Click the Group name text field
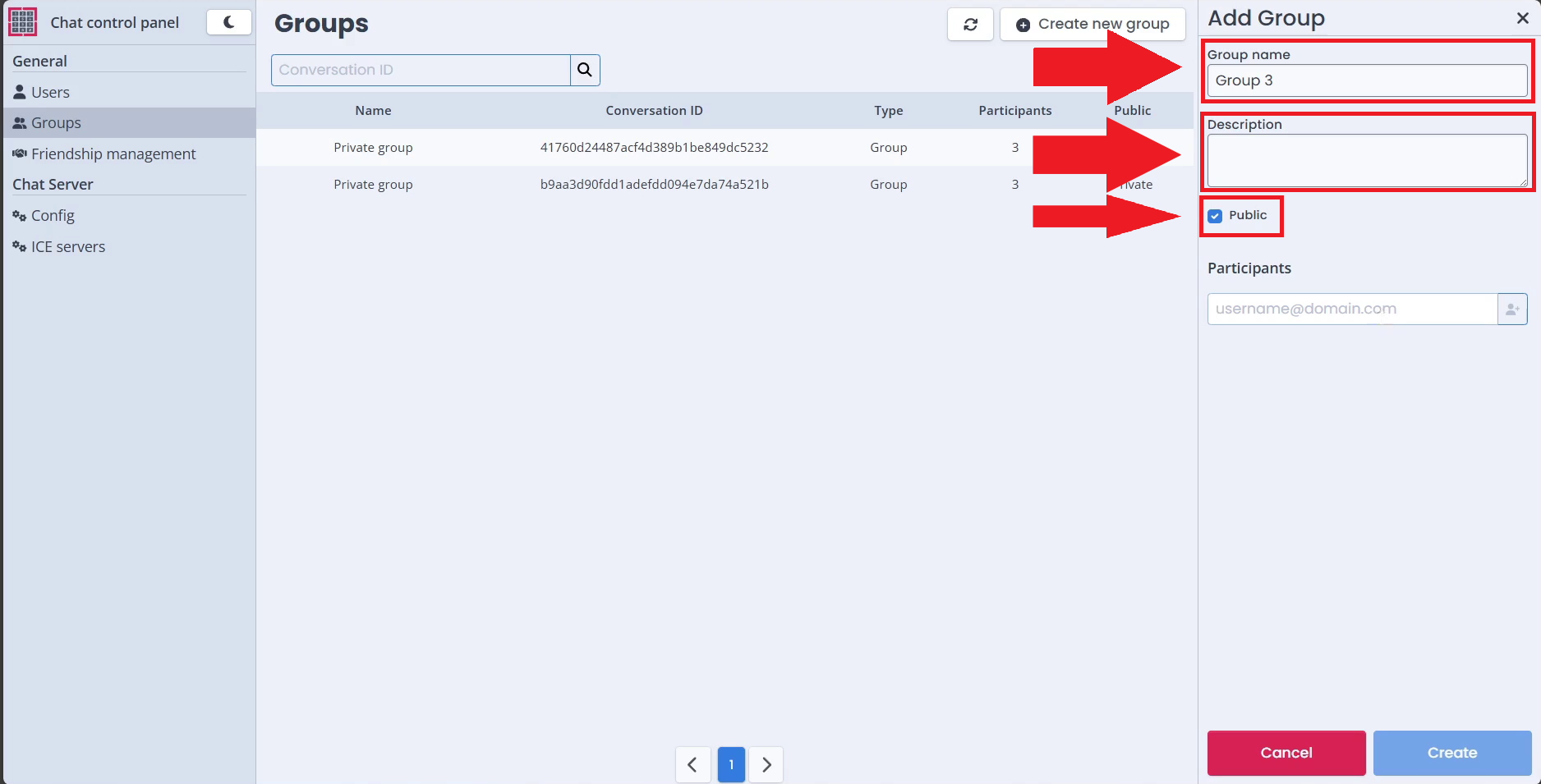The image size is (1541, 784). point(1367,80)
